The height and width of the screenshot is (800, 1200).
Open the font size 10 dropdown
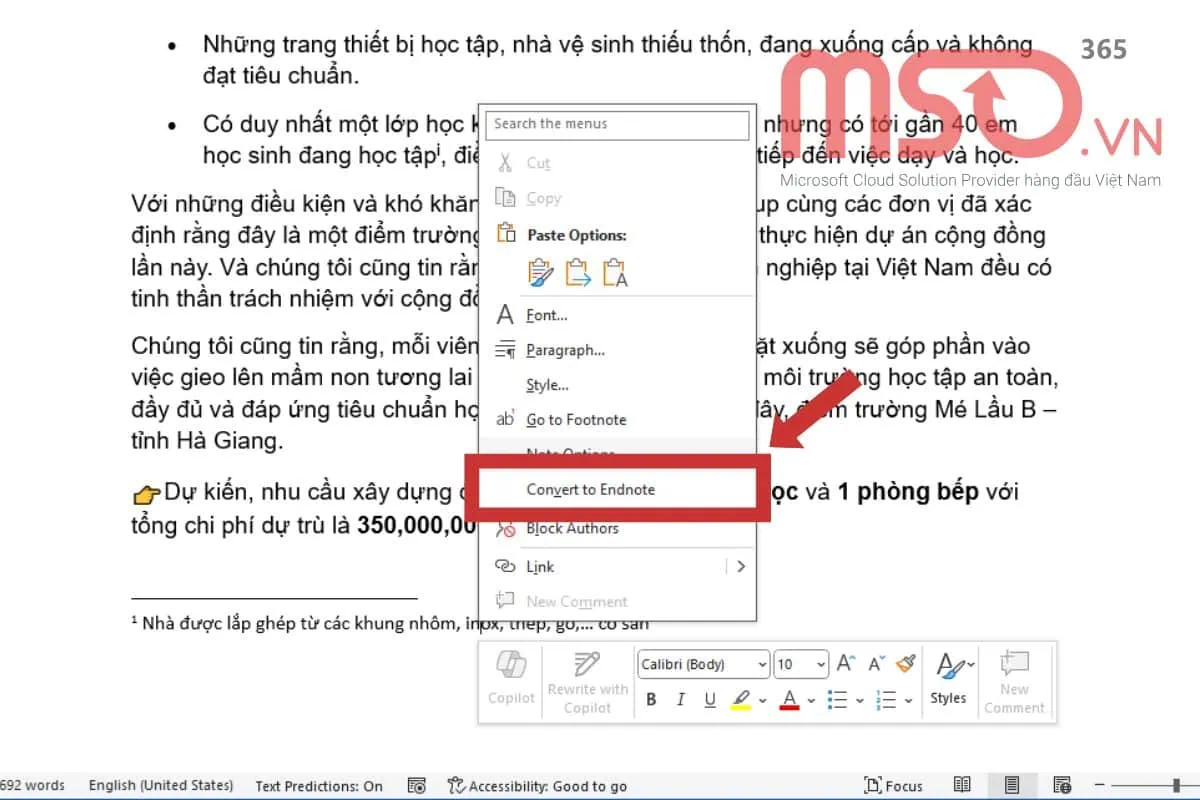point(801,664)
